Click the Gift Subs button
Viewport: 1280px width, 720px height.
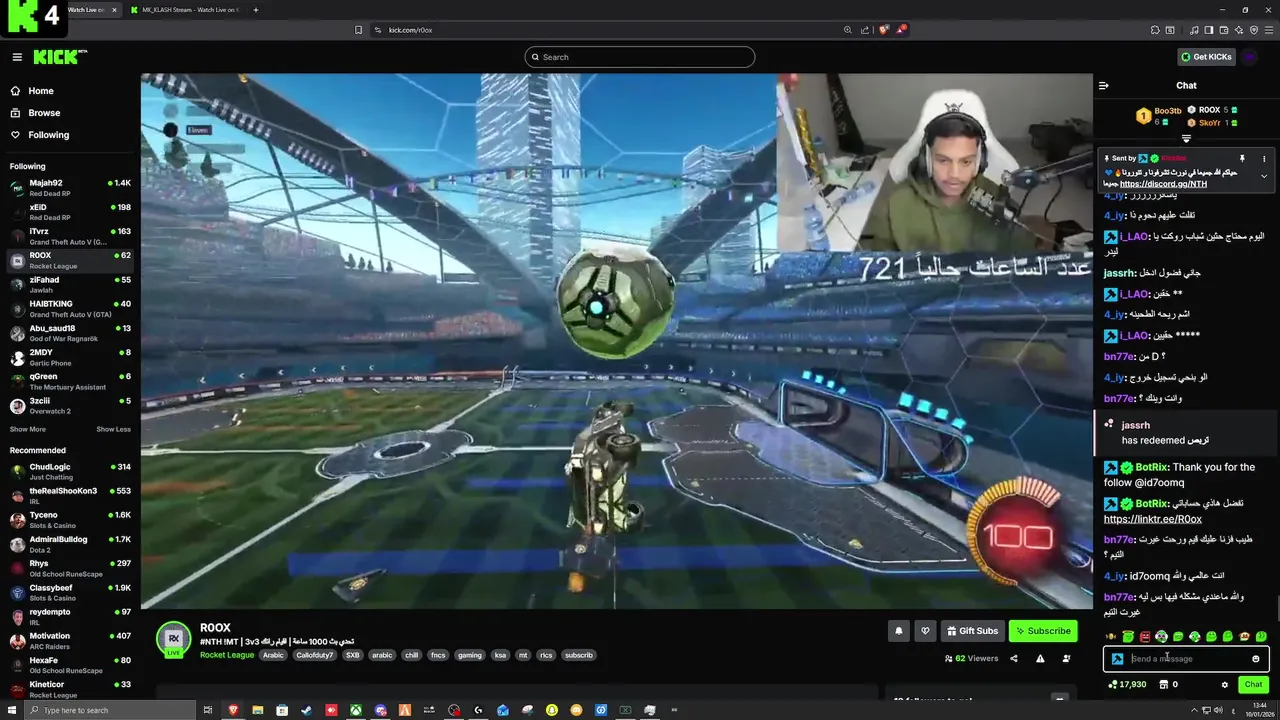click(x=972, y=631)
